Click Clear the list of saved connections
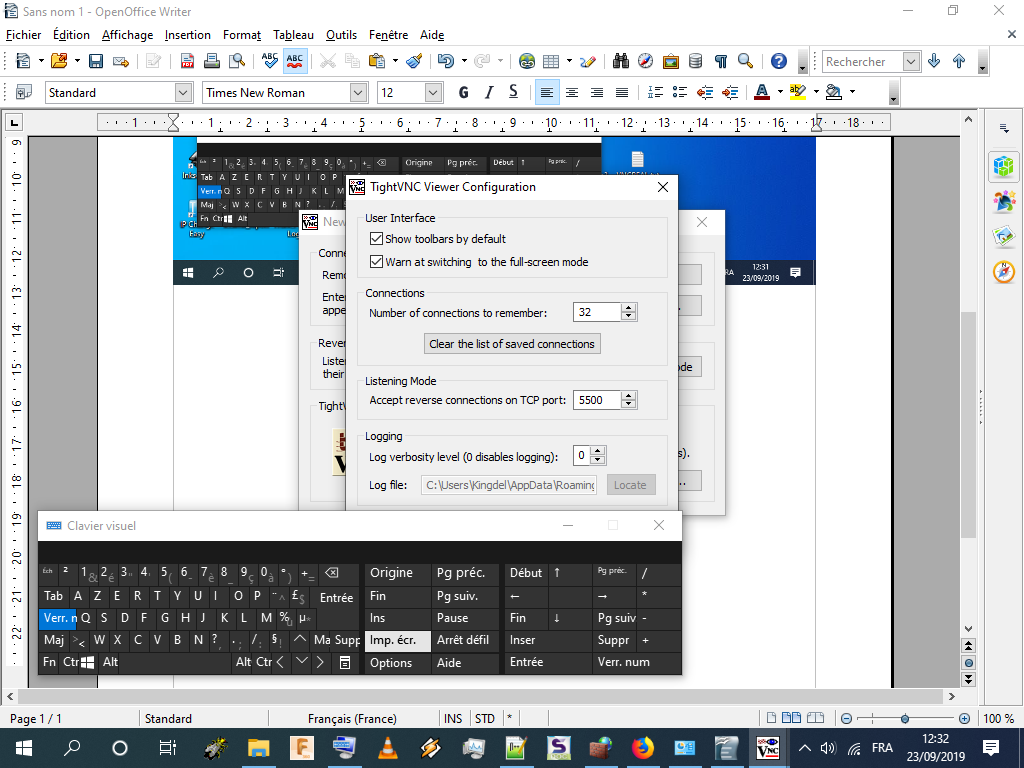 point(512,344)
